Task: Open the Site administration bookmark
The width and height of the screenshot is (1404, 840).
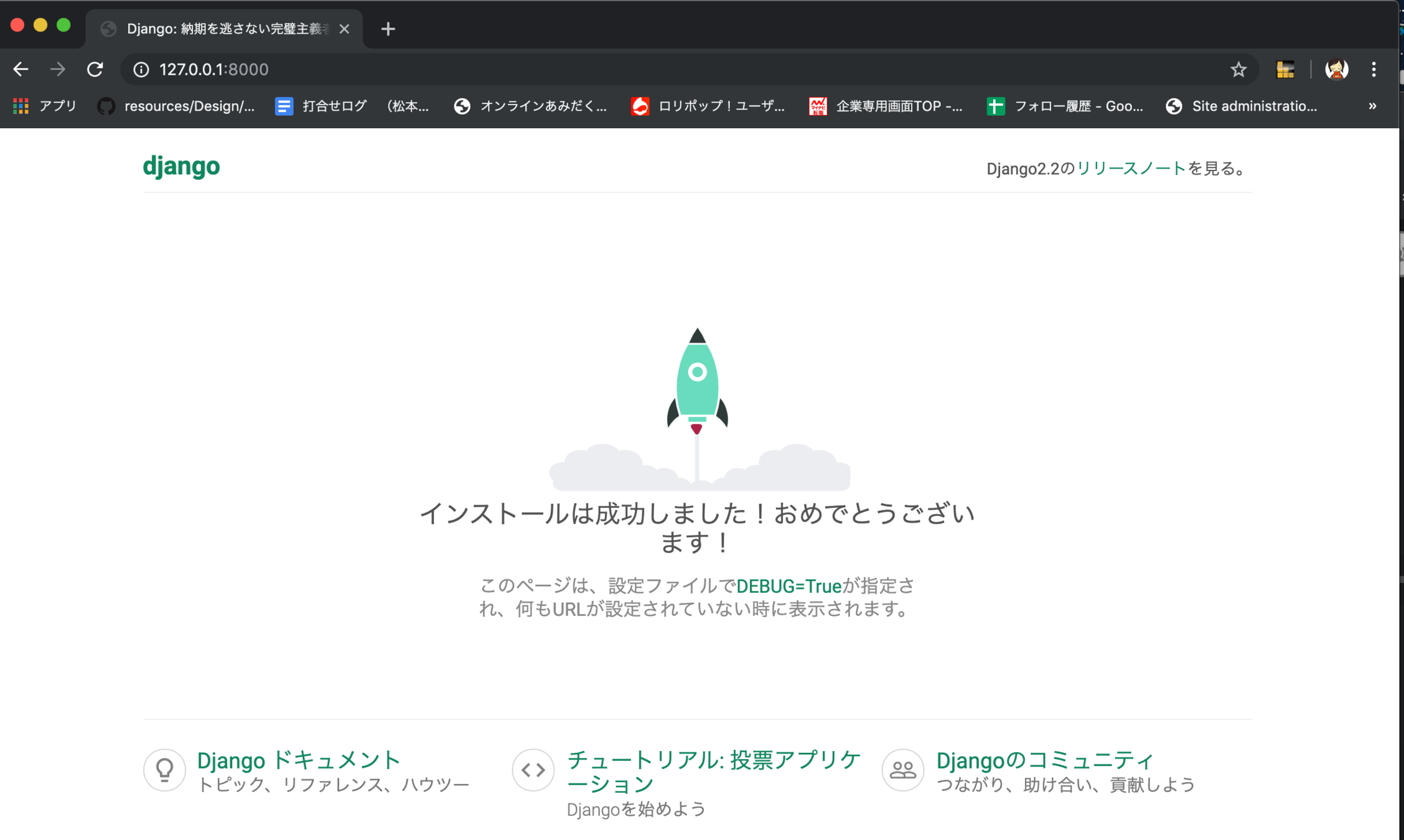Action: point(1242,106)
